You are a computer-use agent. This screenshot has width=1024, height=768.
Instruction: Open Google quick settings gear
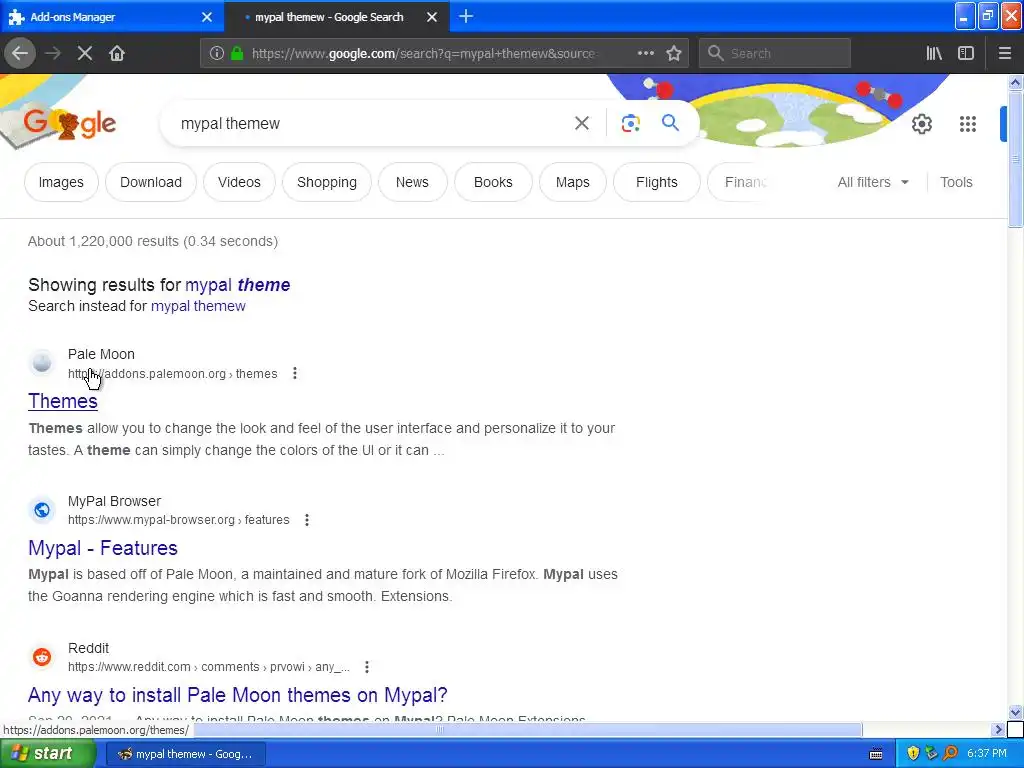click(x=921, y=123)
